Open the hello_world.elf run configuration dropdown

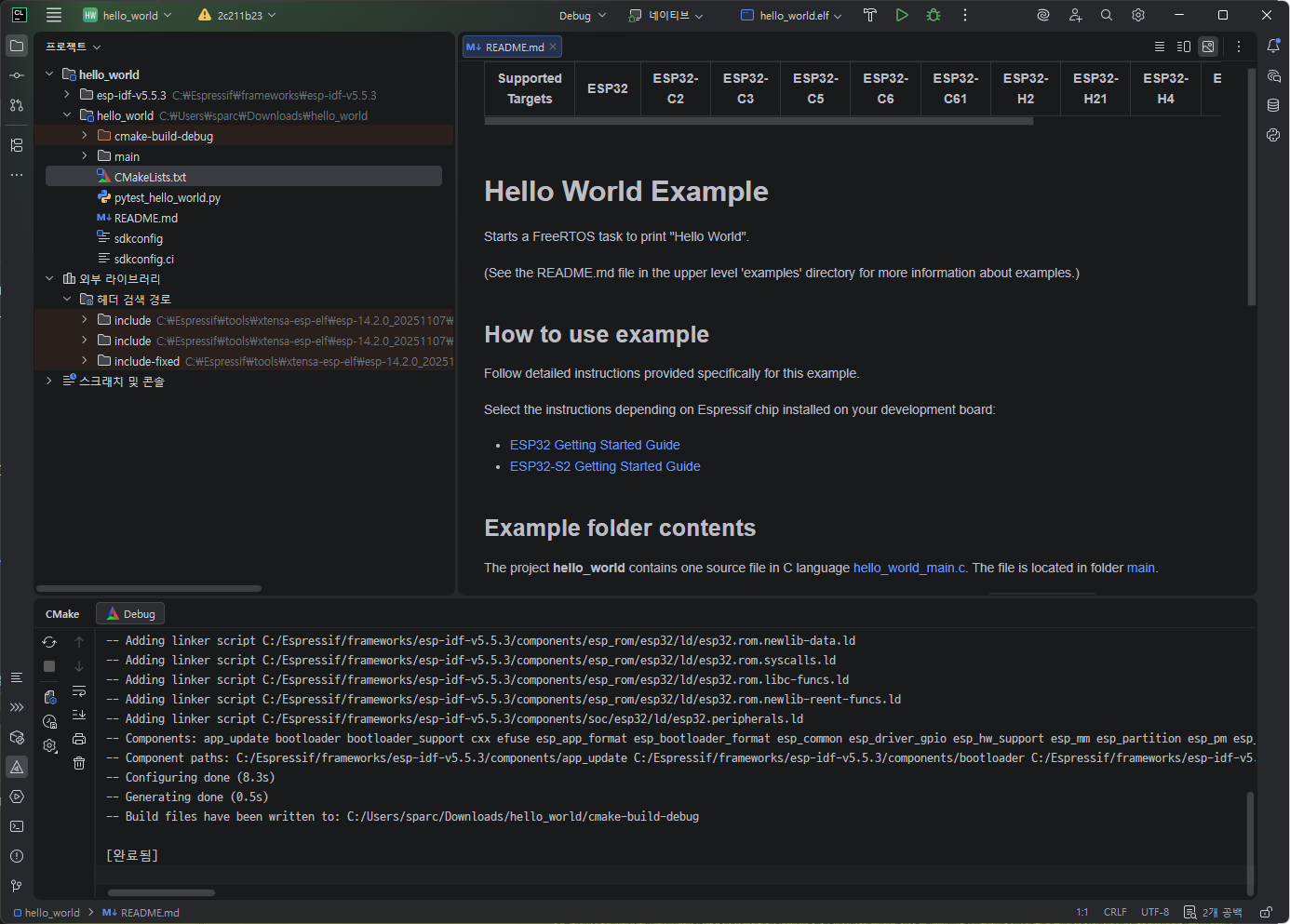(792, 16)
